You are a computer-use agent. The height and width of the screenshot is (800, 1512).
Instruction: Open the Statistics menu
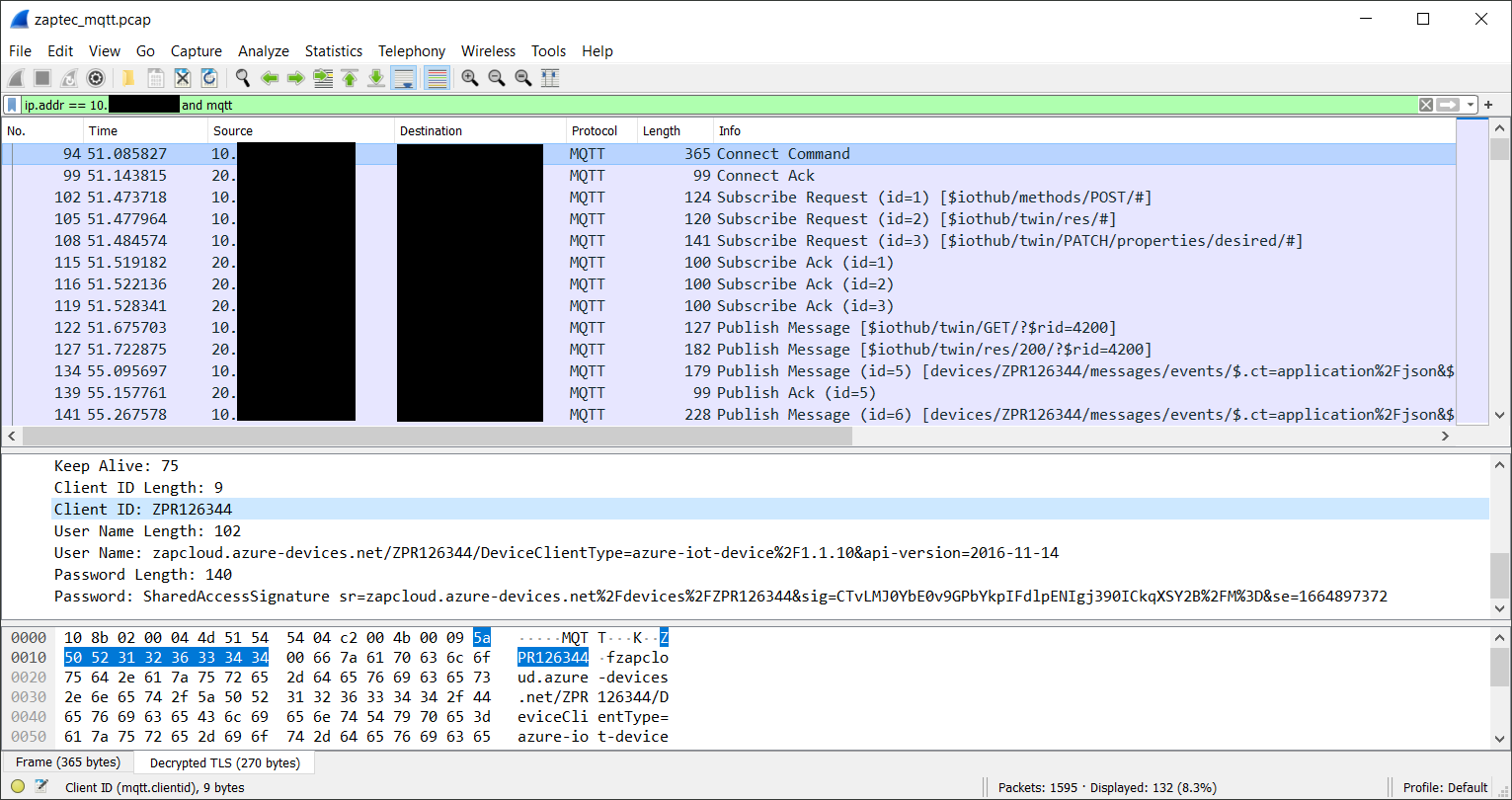[x=334, y=51]
